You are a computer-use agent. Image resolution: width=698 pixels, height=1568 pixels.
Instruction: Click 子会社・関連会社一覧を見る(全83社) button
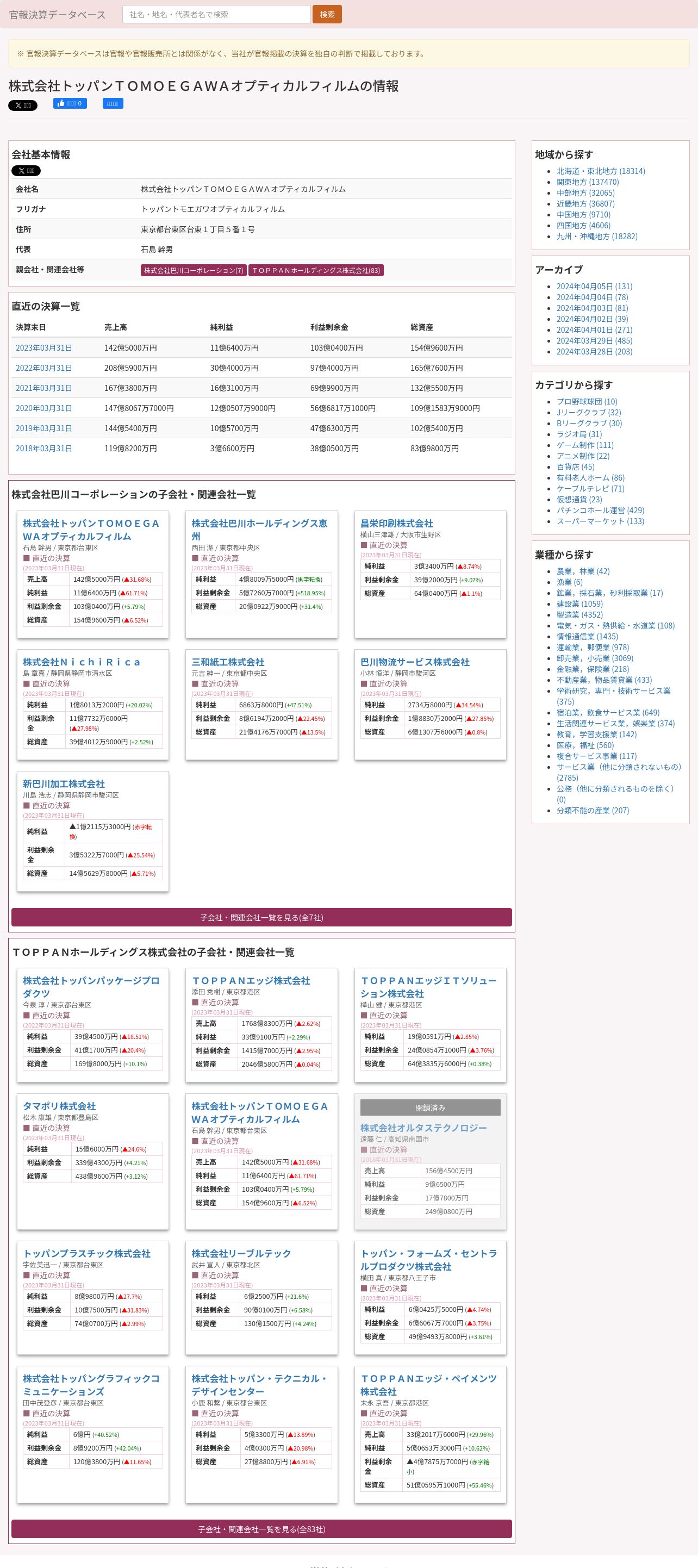point(261,1529)
